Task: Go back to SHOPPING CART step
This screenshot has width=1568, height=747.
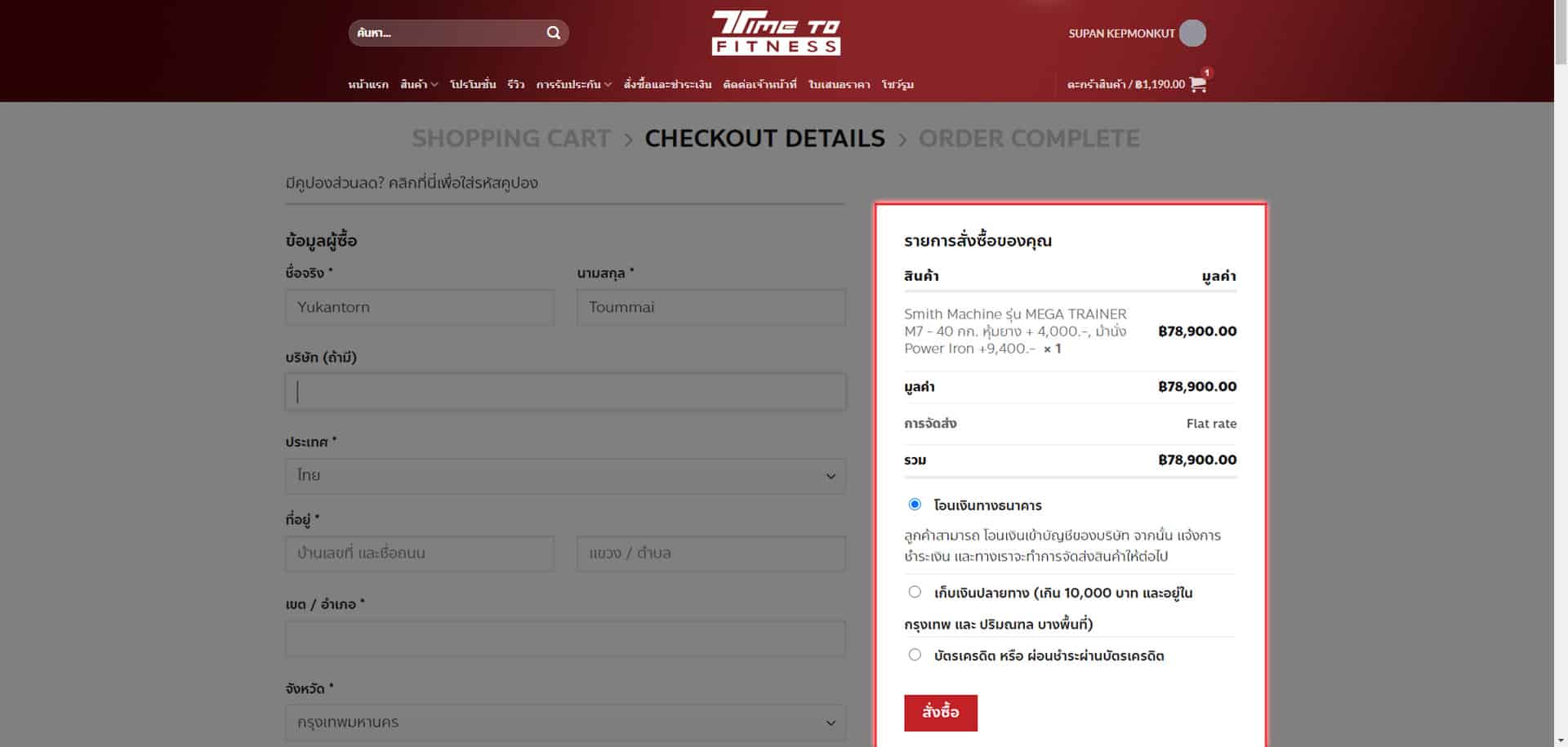Action: 511,139
